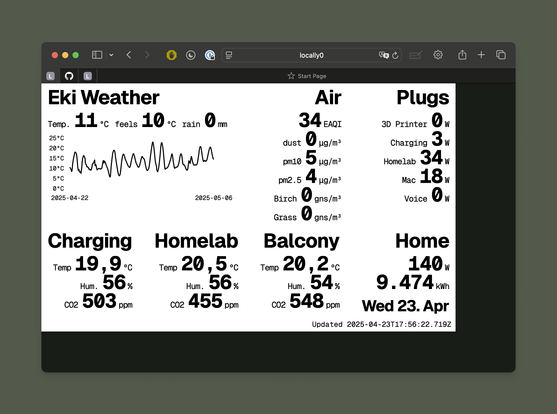Click the 2025-04-22 chart start date

coord(70,198)
